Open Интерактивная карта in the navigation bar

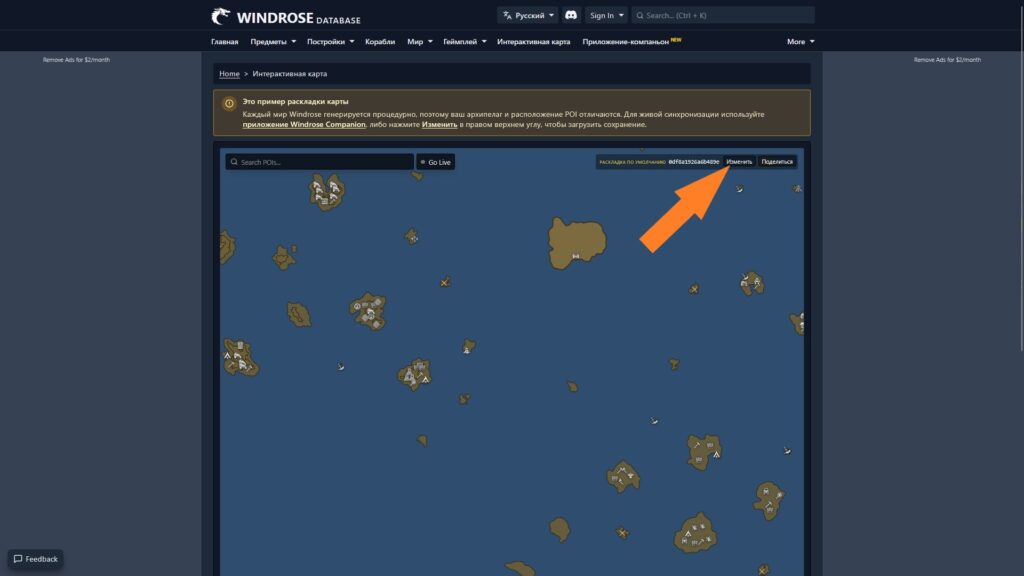534,41
